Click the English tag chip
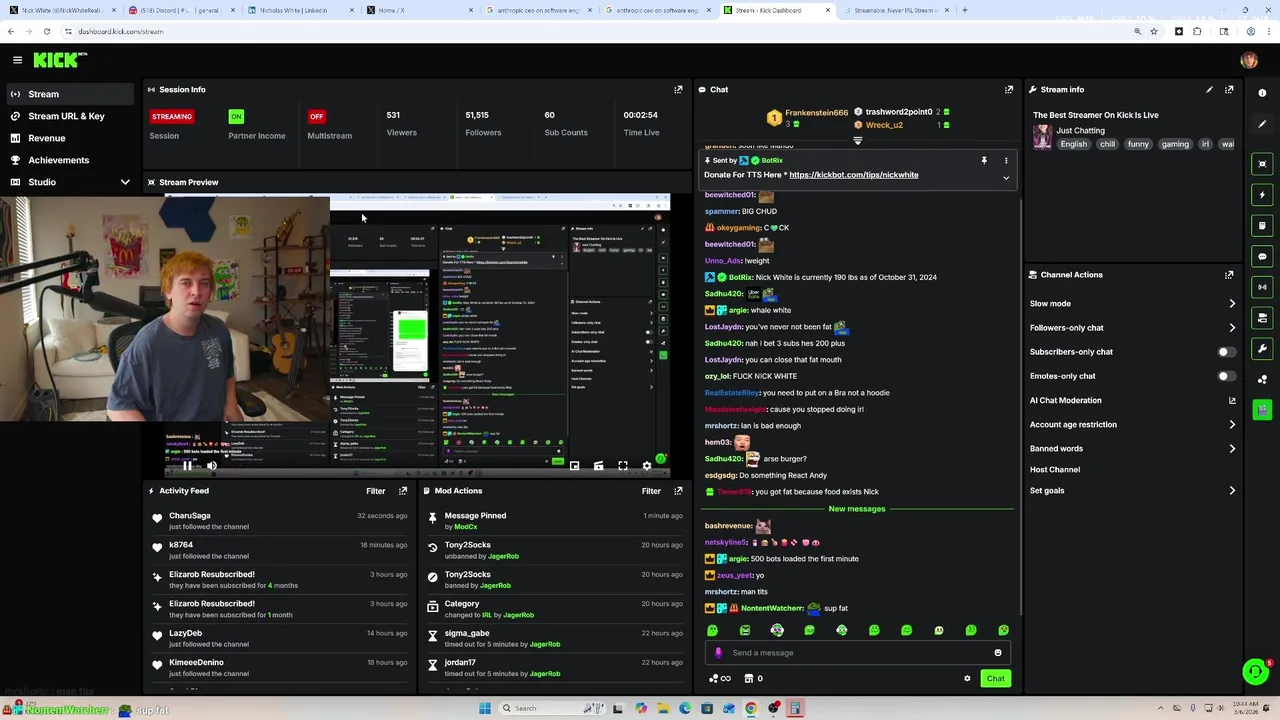1280x720 pixels. coord(1073,144)
